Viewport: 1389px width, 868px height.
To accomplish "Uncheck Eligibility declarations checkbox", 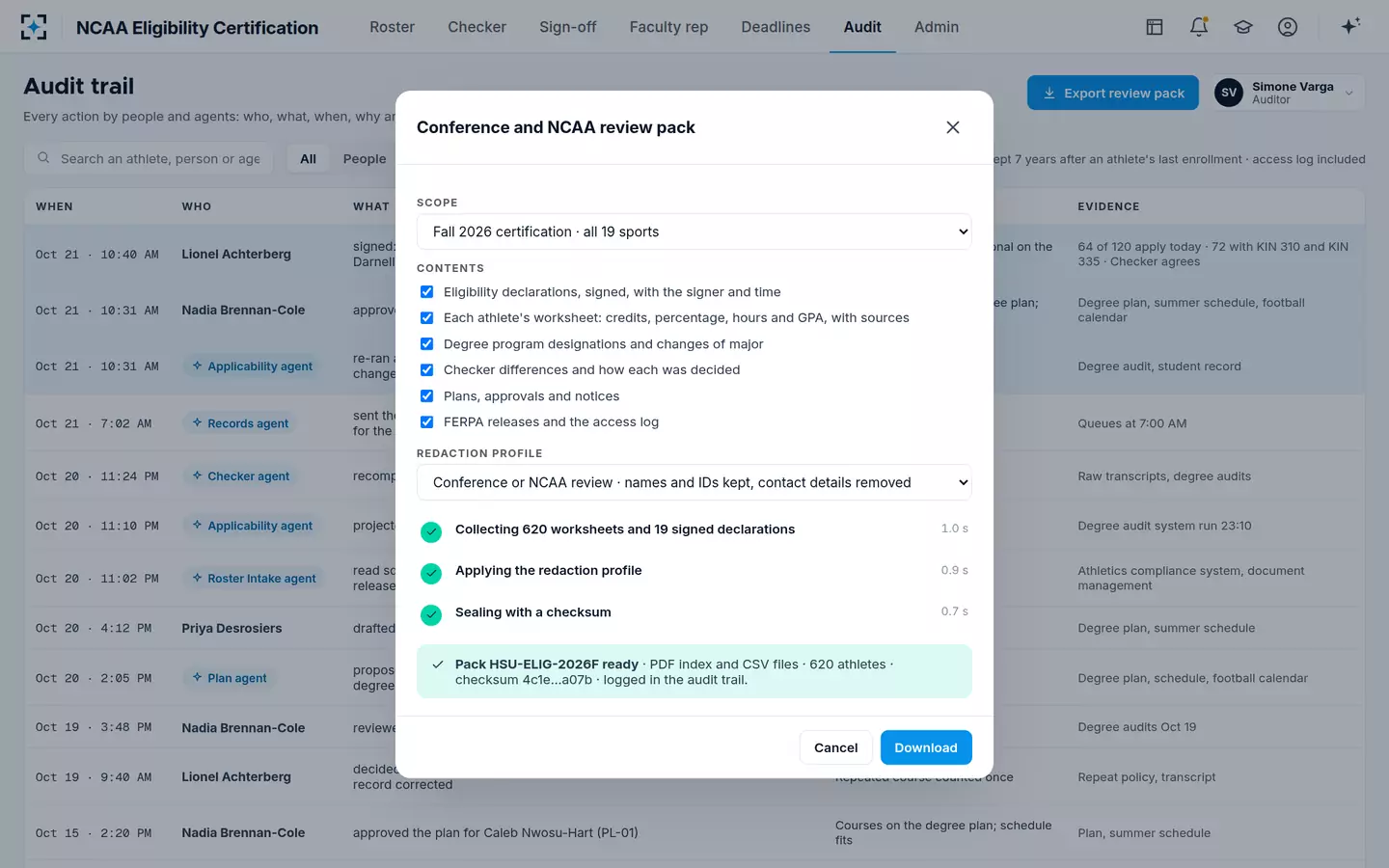I will pos(426,291).
